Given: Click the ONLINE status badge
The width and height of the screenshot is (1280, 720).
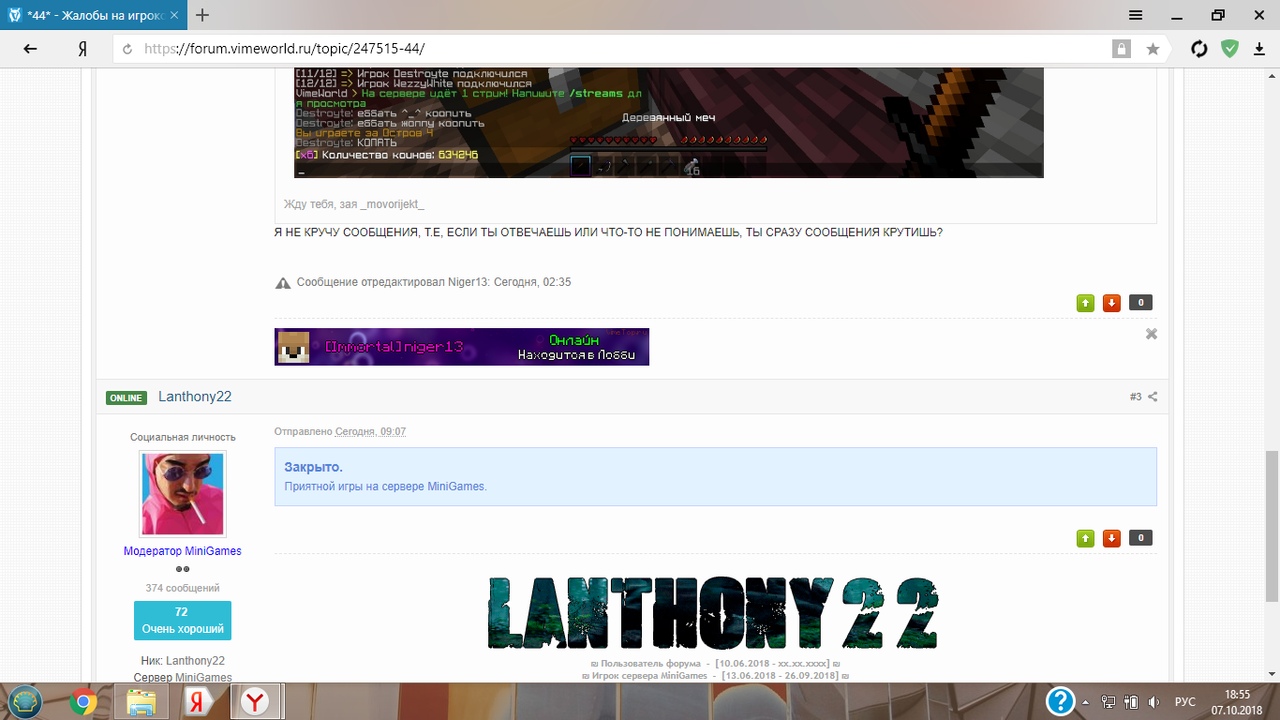Looking at the screenshot, I should pos(126,398).
